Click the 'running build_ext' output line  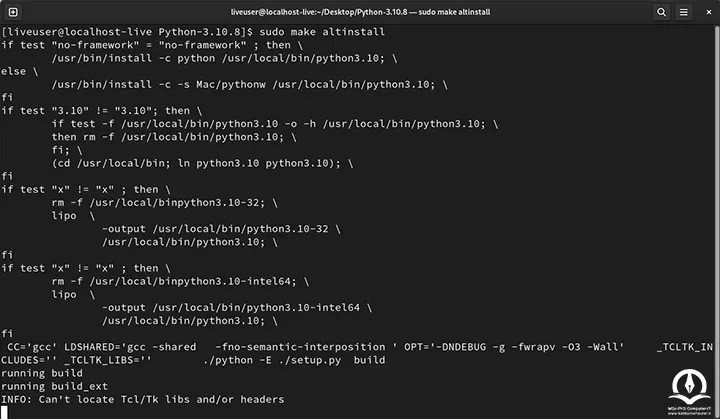[54, 386]
